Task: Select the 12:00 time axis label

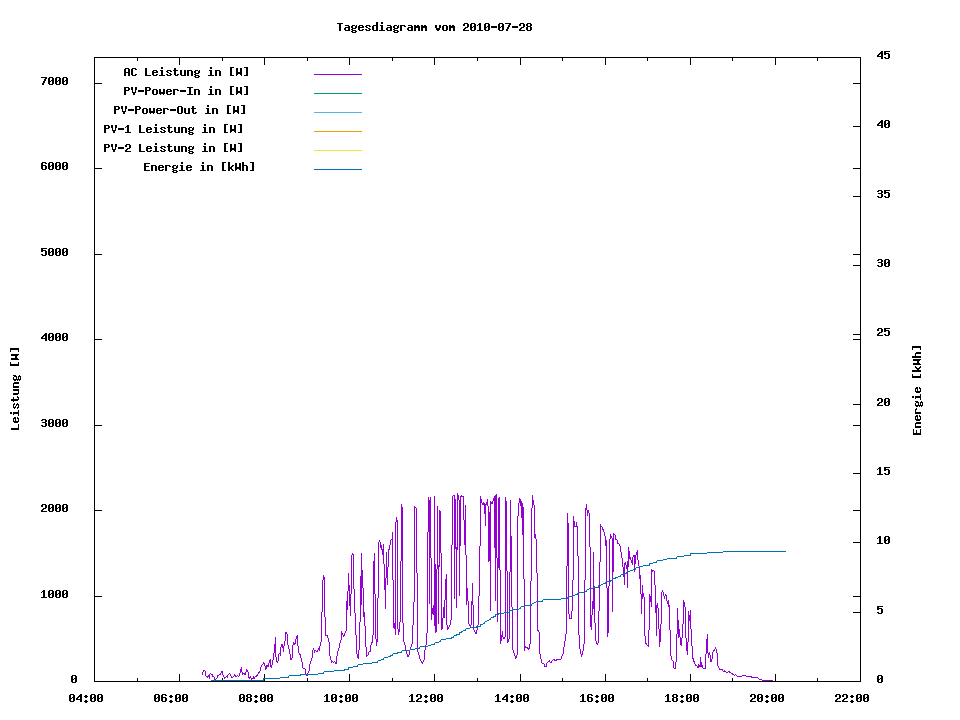Action: pyautogui.click(x=427, y=698)
